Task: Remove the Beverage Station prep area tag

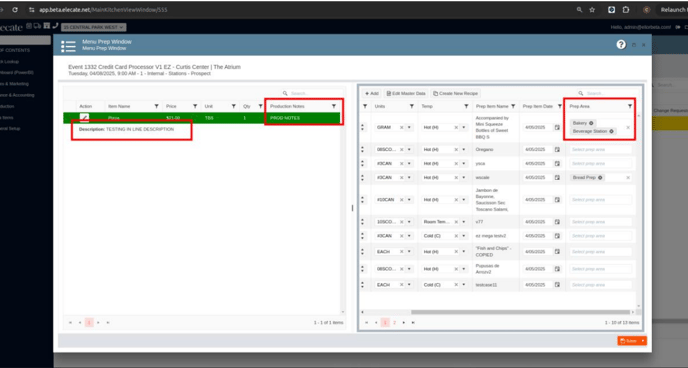Action: click(611, 131)
